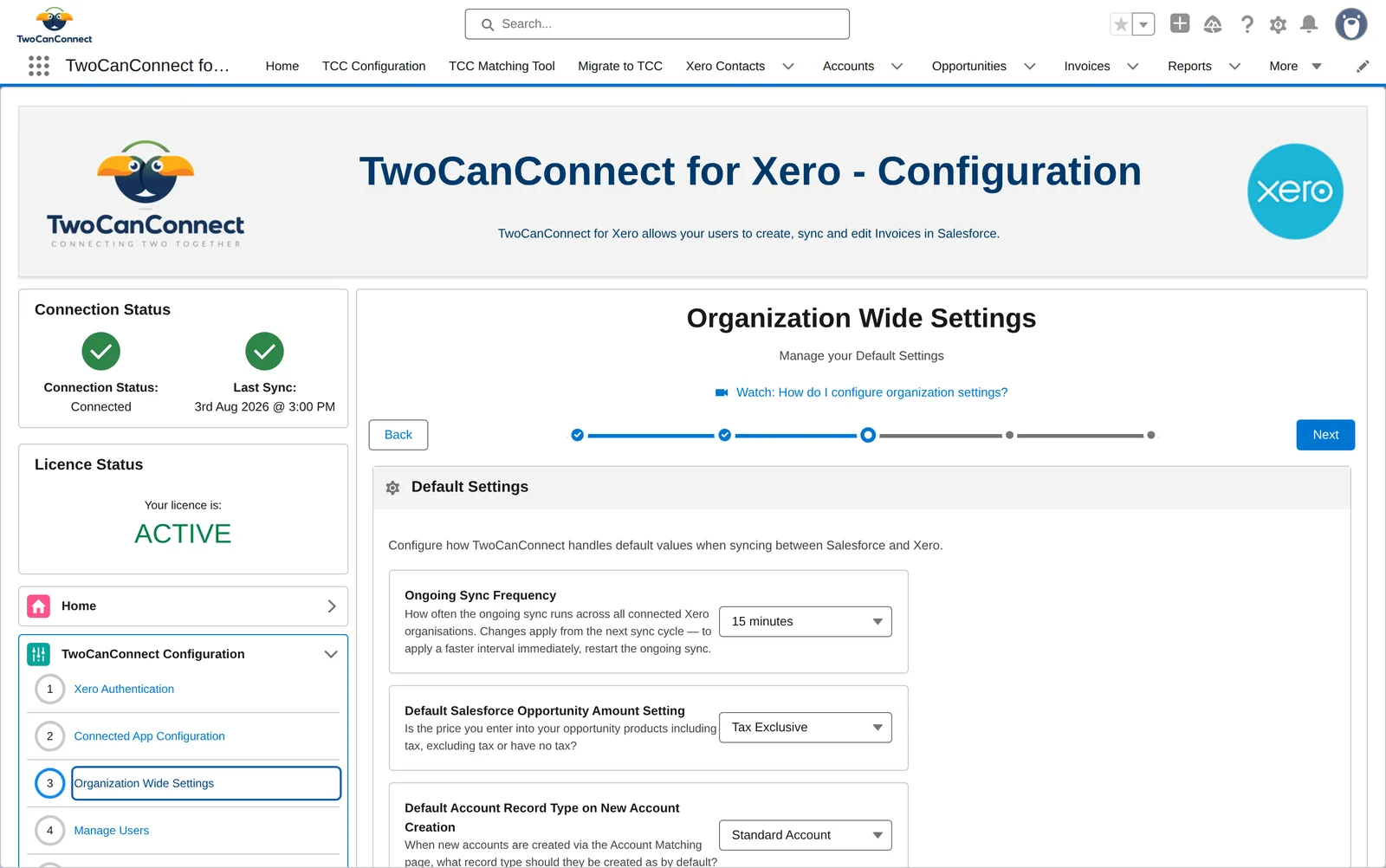Viewport: 1386px width, 868px height.
Task: Click the Next button
Action: click(x=1325, y=435)
